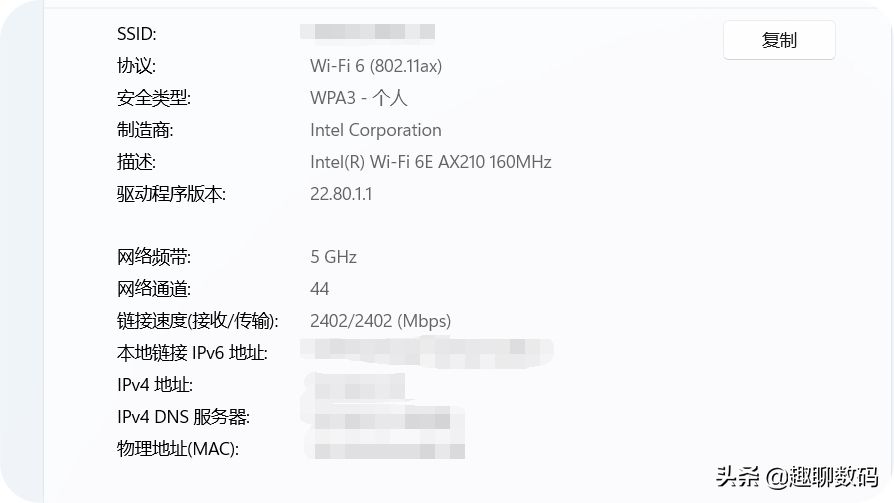Select the WPA3 - 个人 security value
Screen dimensions: 894x503
coord(359,98)
